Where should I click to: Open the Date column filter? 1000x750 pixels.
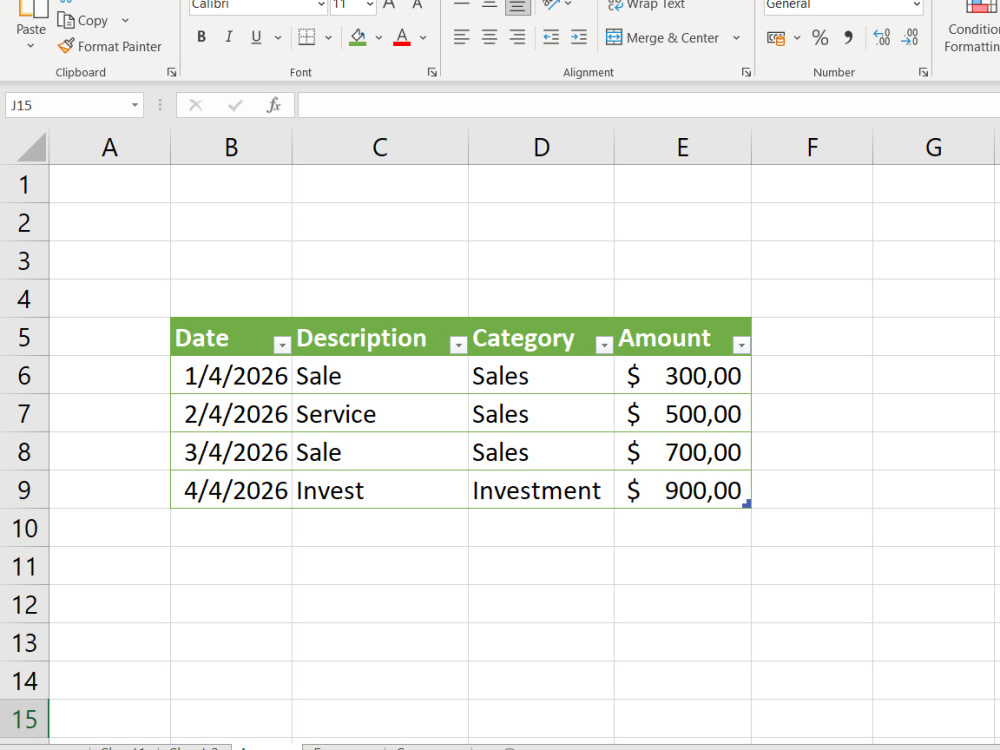(x=282, y=345)
